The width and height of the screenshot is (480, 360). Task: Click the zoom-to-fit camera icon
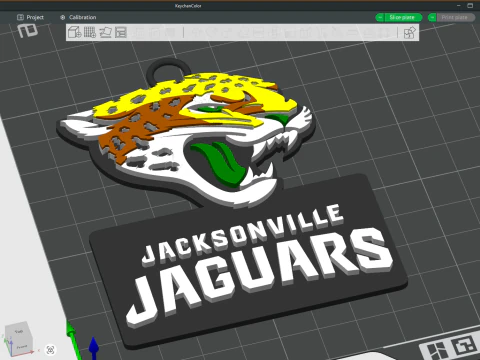tap(51, 350)
